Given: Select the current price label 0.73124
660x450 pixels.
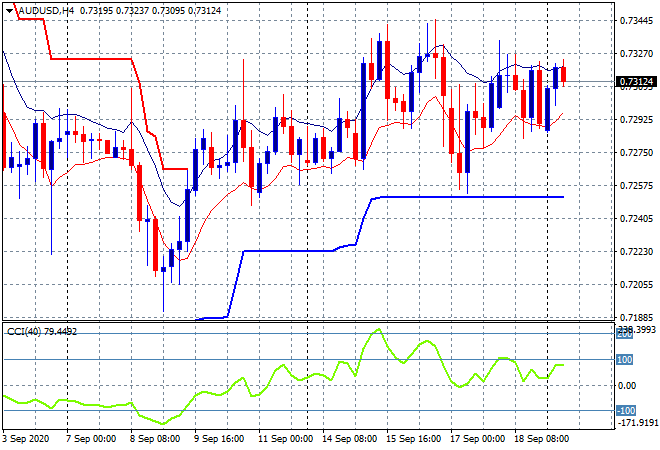Looking at the screenshot, I should point(636,81).
